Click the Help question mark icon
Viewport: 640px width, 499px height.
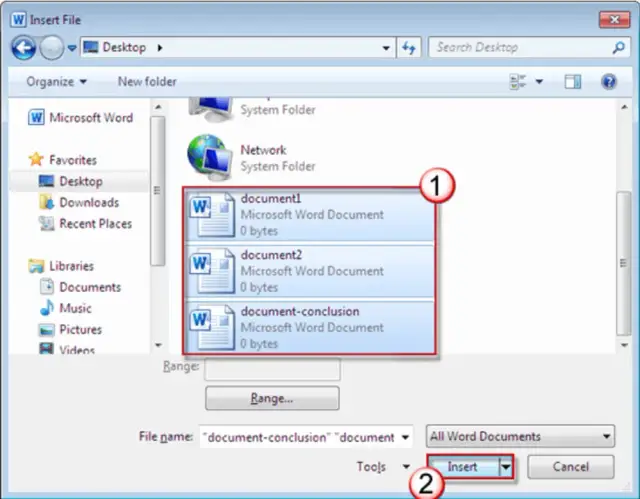coord(607,82)
